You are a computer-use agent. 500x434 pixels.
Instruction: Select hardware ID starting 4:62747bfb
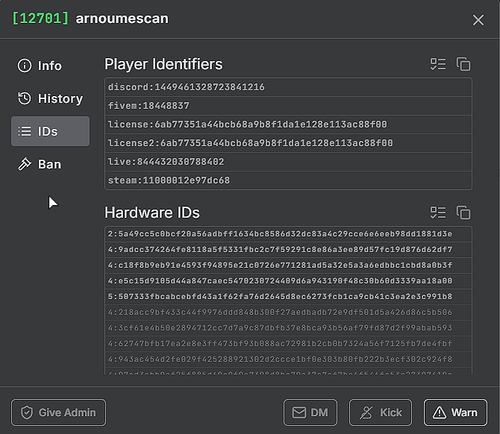(288, 344)
